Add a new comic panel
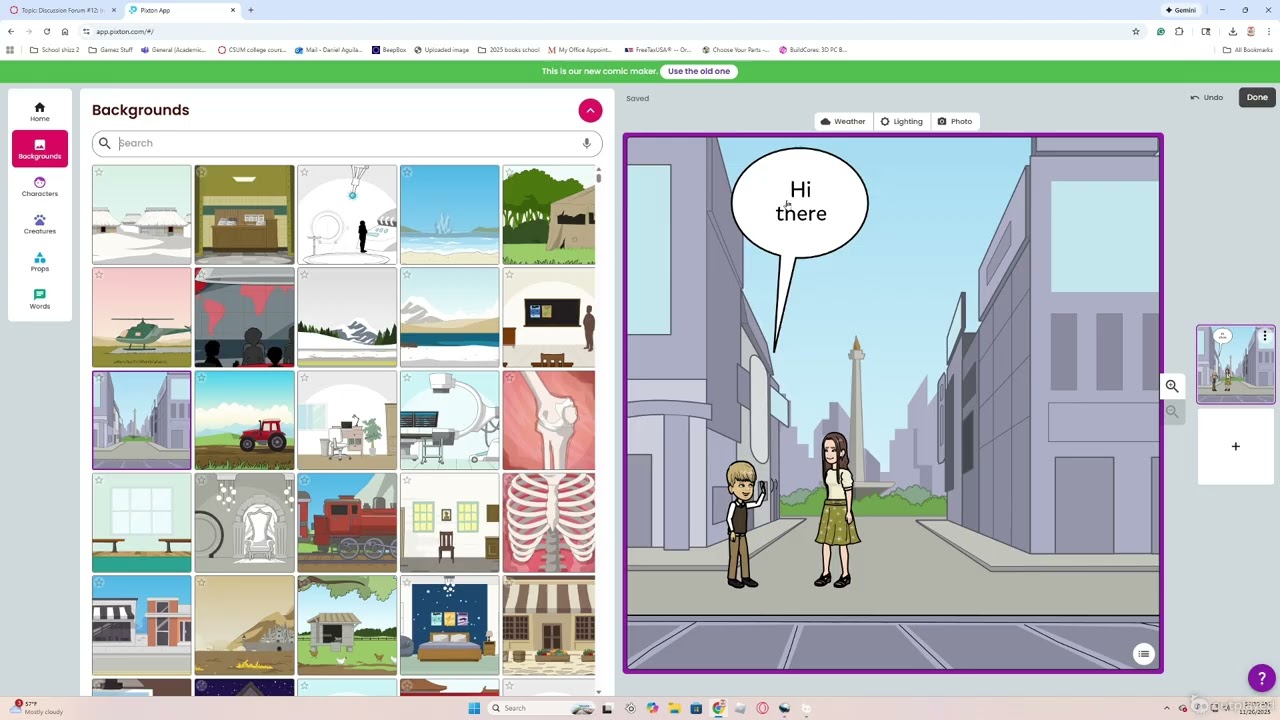Screen dimensions: 1280x720 coord(1235,446)
